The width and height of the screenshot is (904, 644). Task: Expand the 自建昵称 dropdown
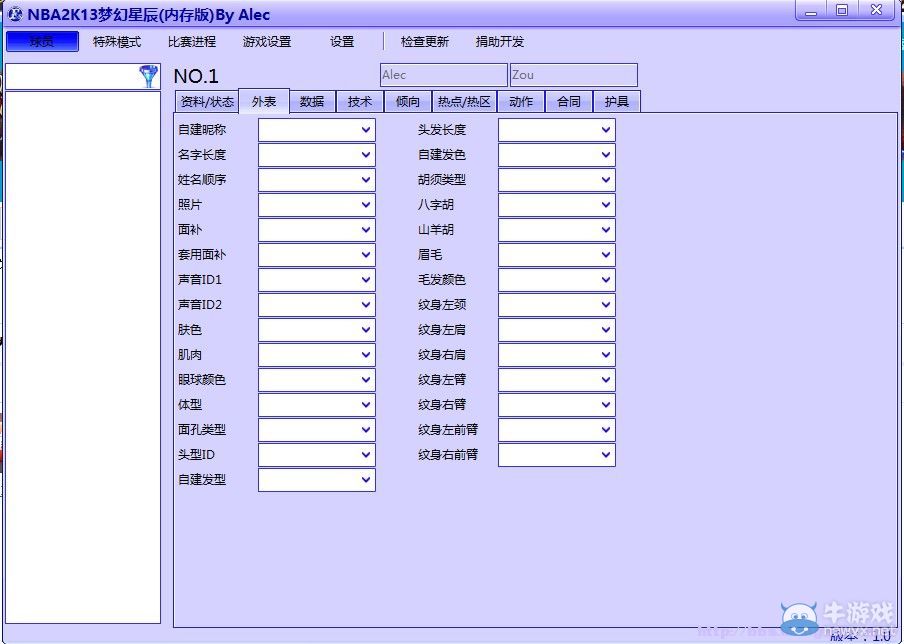(x=317, y=130)
